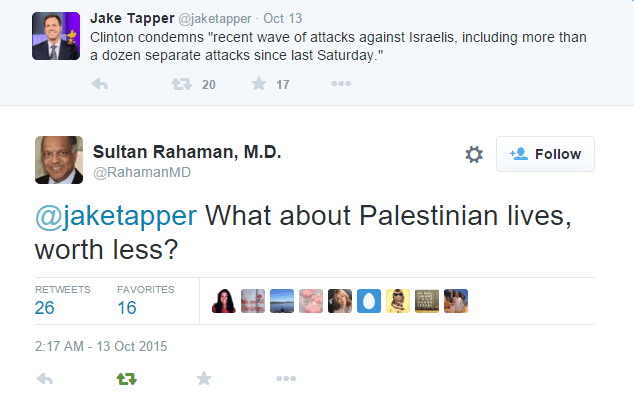Undo retweet on Sultan Rahaman's tweet
Viewport: 634px width, 414px height.
(126, 379)
